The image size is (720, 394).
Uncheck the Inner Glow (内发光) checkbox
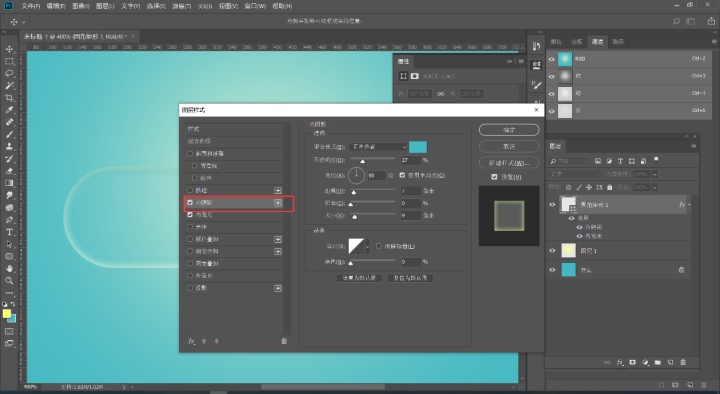point(190,215)
